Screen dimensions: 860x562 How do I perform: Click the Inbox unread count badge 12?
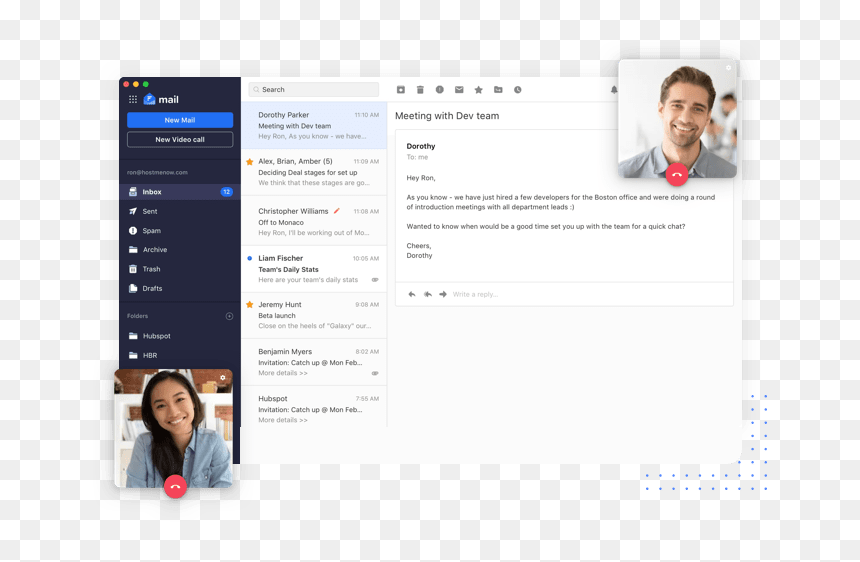click(227, 192)
